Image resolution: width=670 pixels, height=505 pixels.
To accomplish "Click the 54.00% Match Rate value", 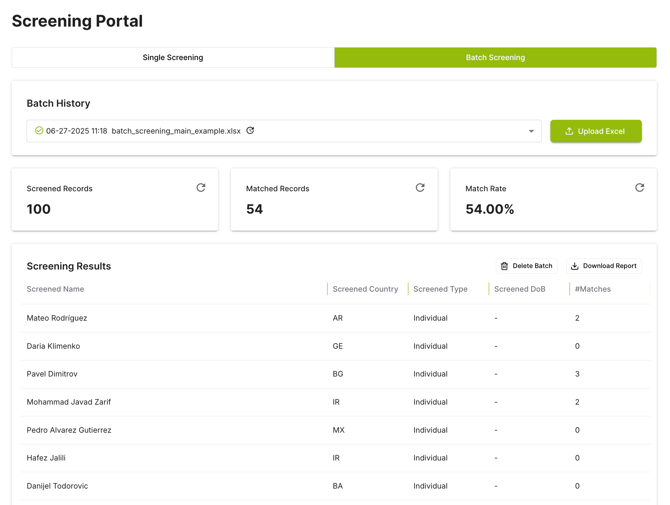I will coord(490,209).
